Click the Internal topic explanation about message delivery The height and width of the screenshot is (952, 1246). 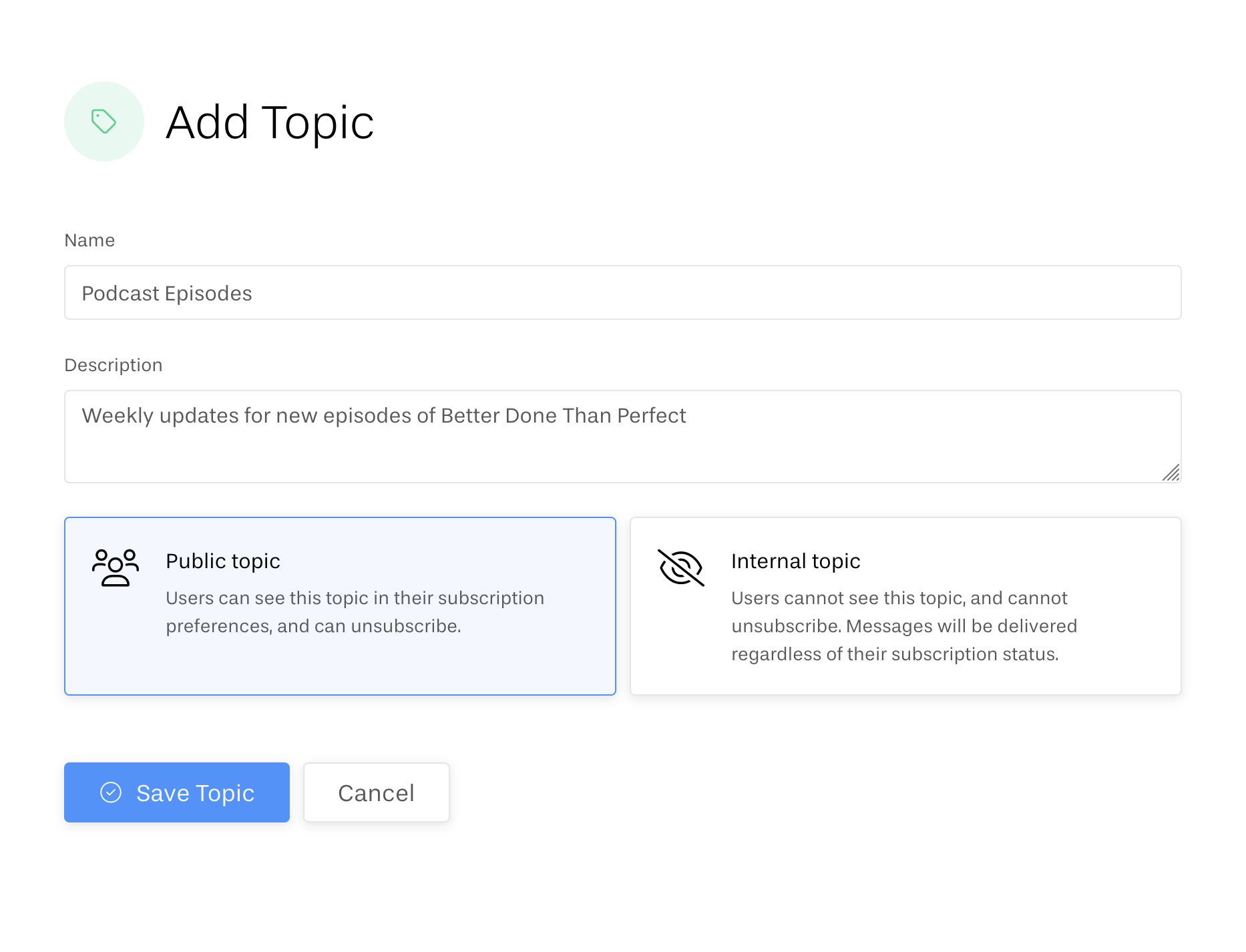pyautogui.click(x=904, y=626)
